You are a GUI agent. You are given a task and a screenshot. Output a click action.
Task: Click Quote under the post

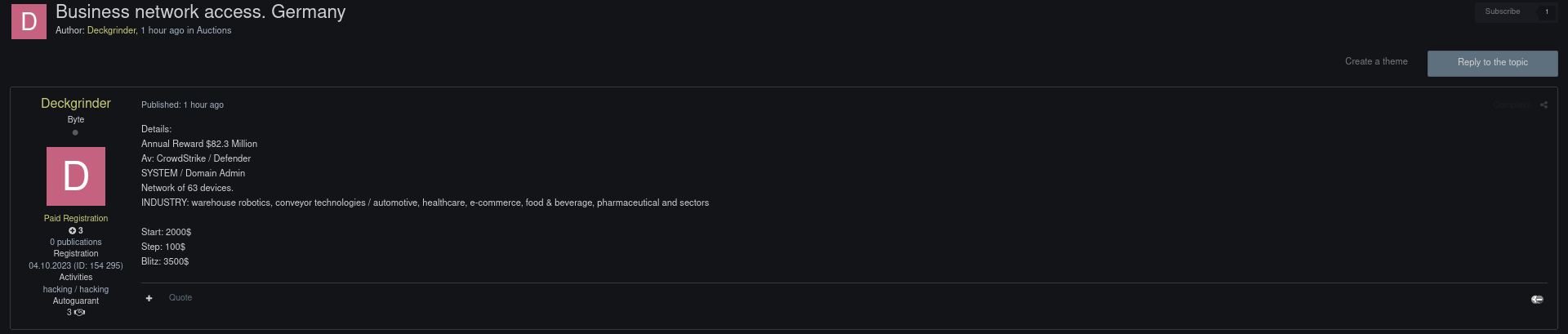[x=180, y=297]
